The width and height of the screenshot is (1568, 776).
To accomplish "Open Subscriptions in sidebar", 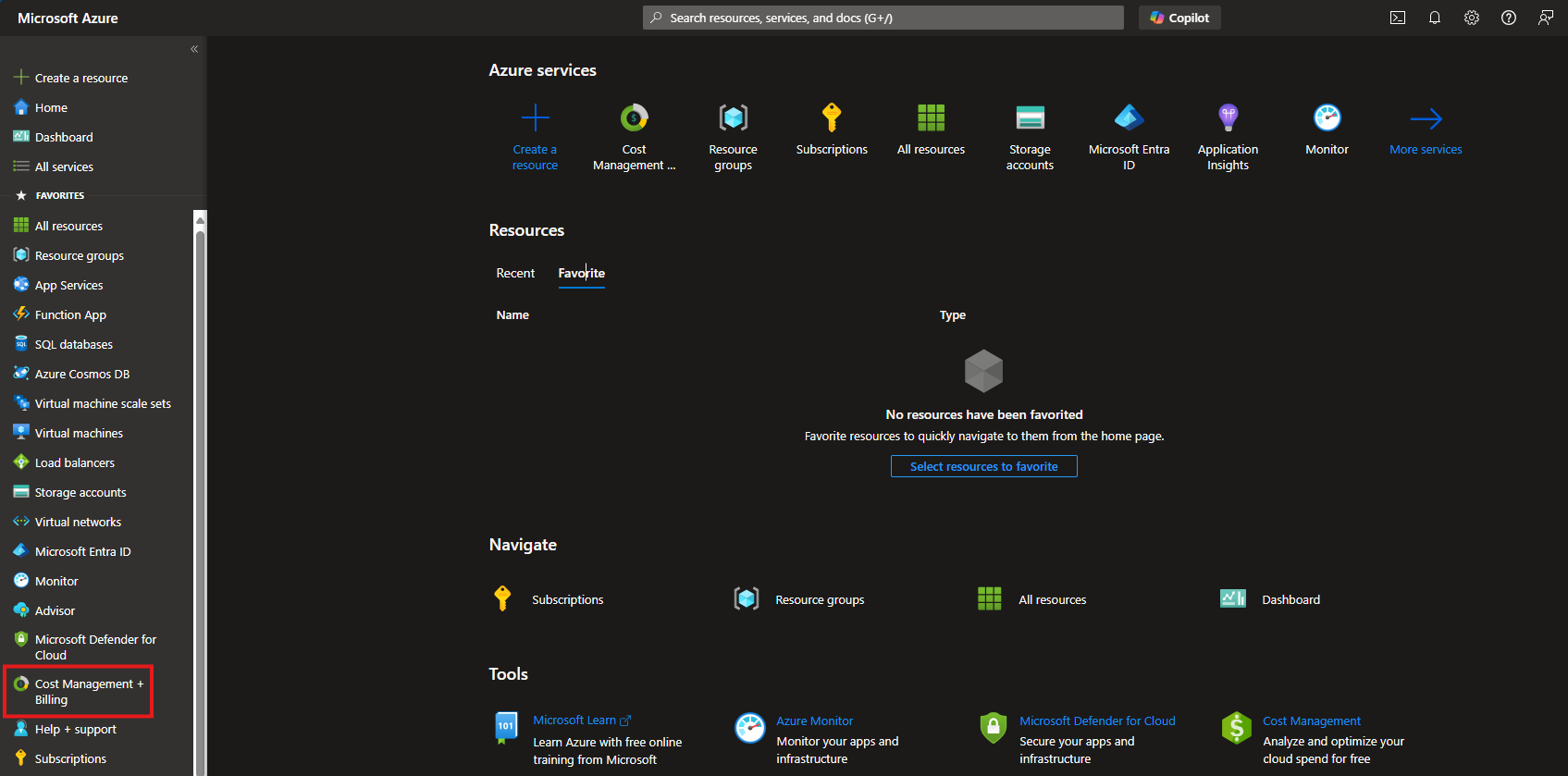I will pos(70,758).
